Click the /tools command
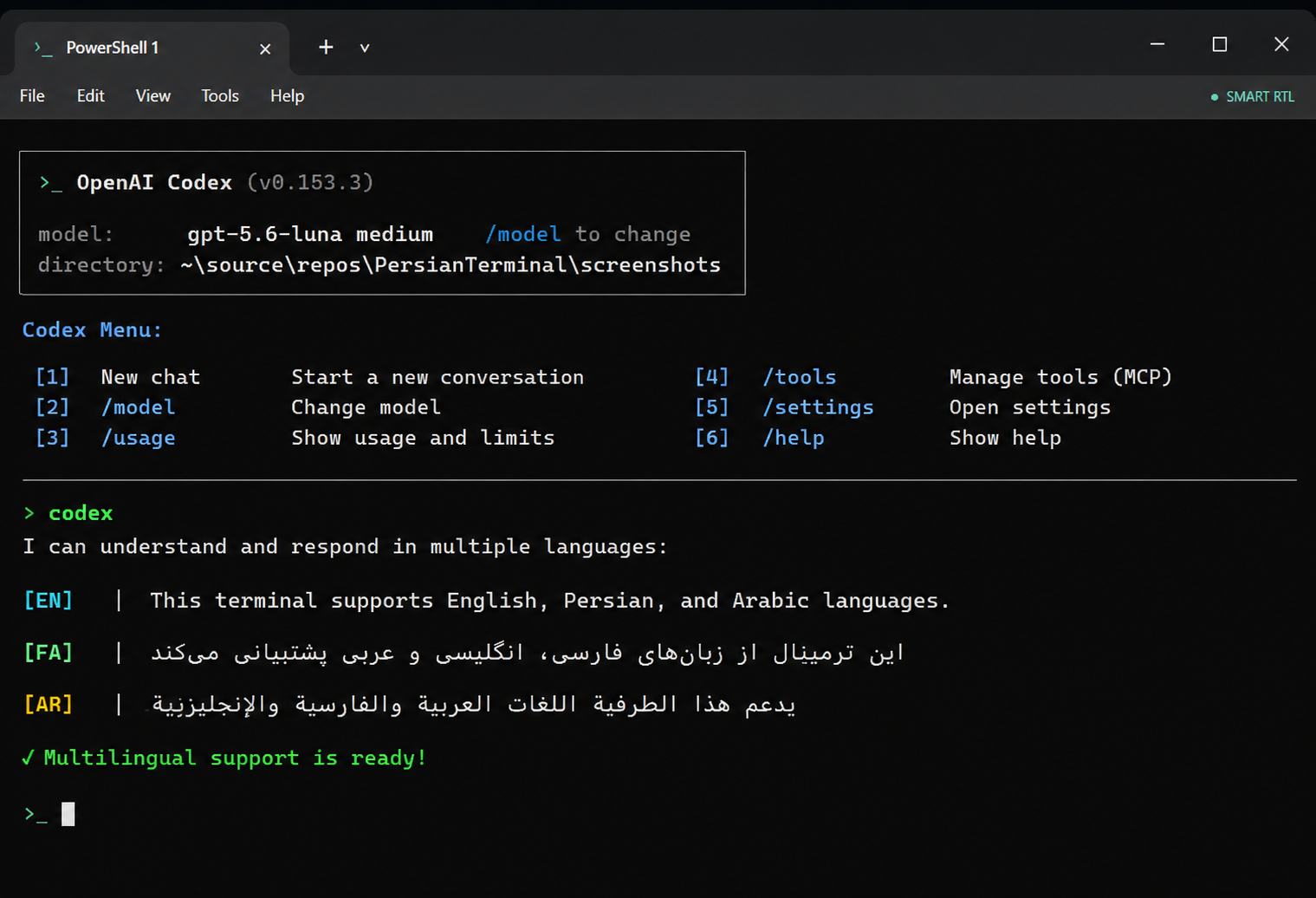Viewport: 1316px width, 898px height. pos(799,377)
